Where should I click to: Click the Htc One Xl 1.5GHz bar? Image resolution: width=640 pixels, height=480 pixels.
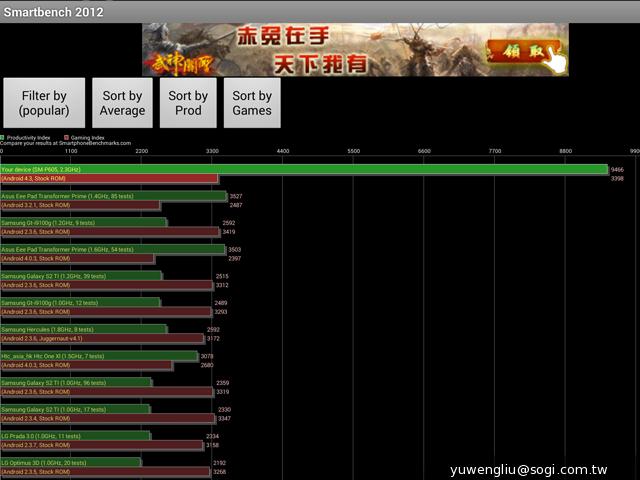[x=99, y=355]
